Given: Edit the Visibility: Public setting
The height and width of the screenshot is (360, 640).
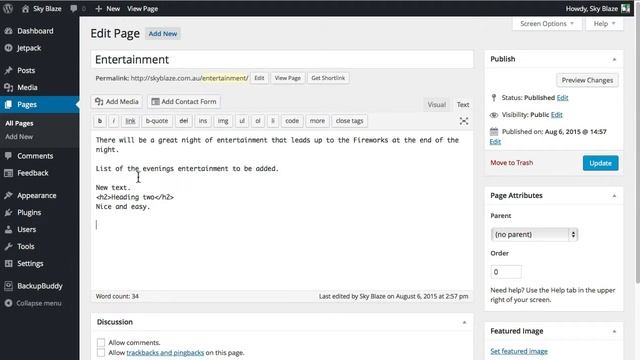Looking at the screenshot, I should pos(556,115).
